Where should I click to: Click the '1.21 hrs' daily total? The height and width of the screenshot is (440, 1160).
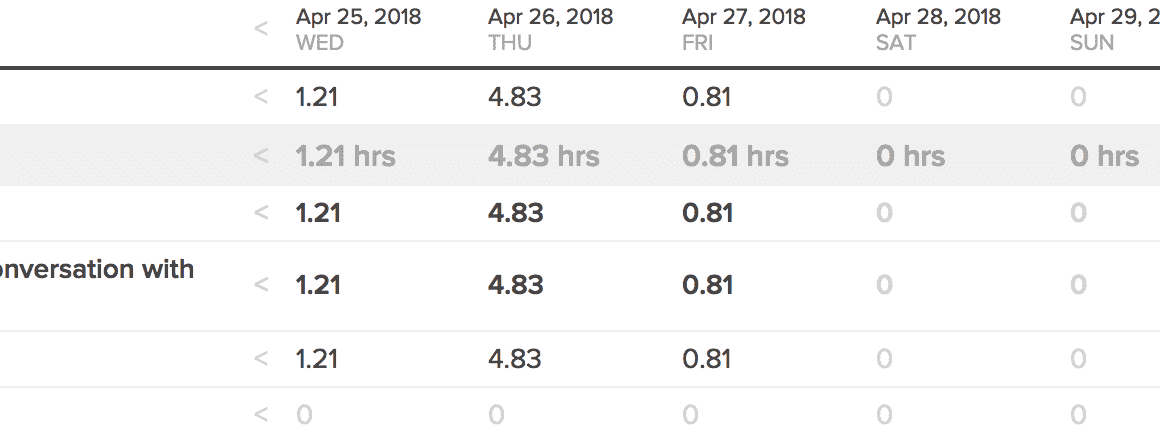coord(345,156)
